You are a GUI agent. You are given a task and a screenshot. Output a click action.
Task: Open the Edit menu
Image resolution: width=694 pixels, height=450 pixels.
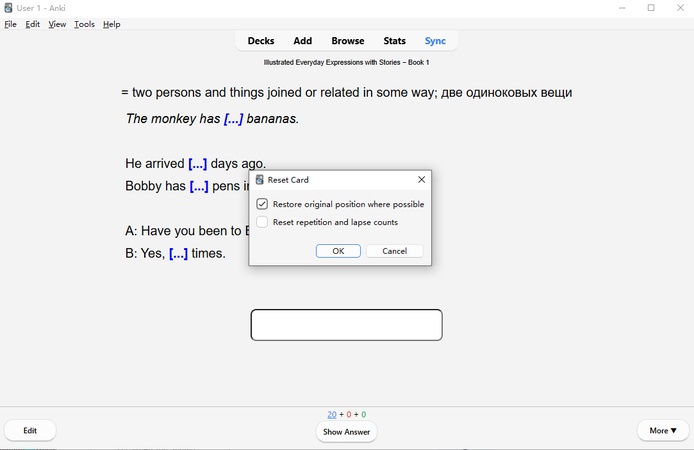pos(32,24)
